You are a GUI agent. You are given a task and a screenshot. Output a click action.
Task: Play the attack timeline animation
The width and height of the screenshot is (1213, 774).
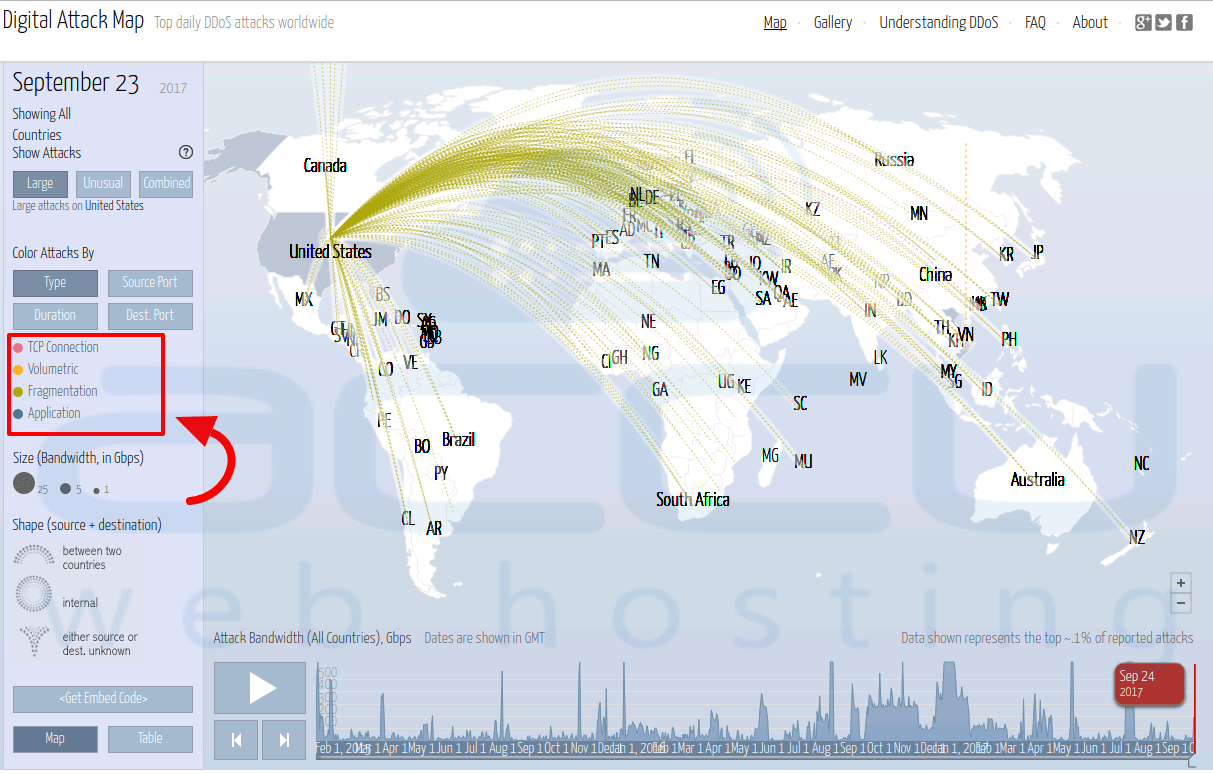(x=260, y=688)
